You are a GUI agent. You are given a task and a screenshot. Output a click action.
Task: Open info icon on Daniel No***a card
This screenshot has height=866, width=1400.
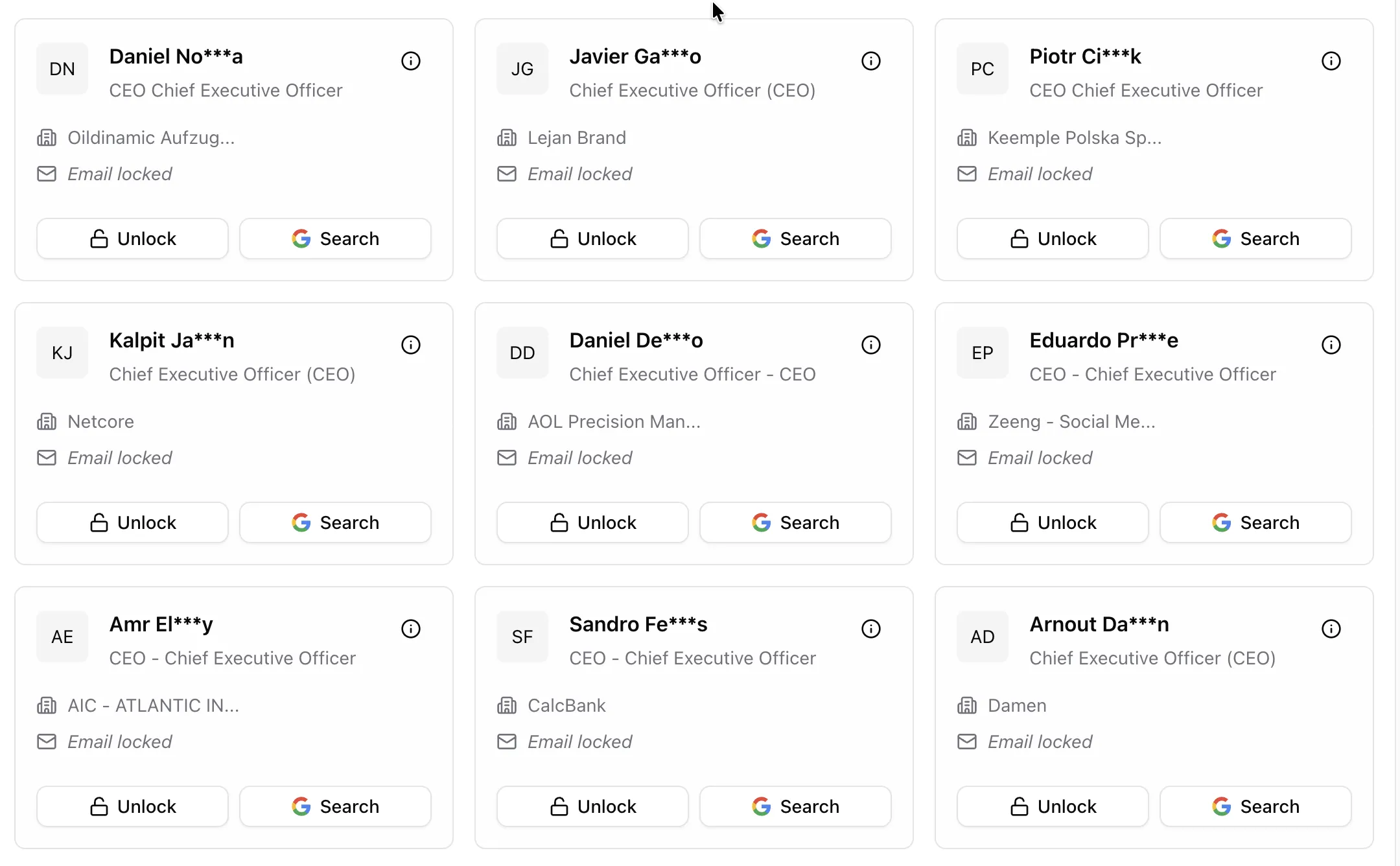(410, 60)
